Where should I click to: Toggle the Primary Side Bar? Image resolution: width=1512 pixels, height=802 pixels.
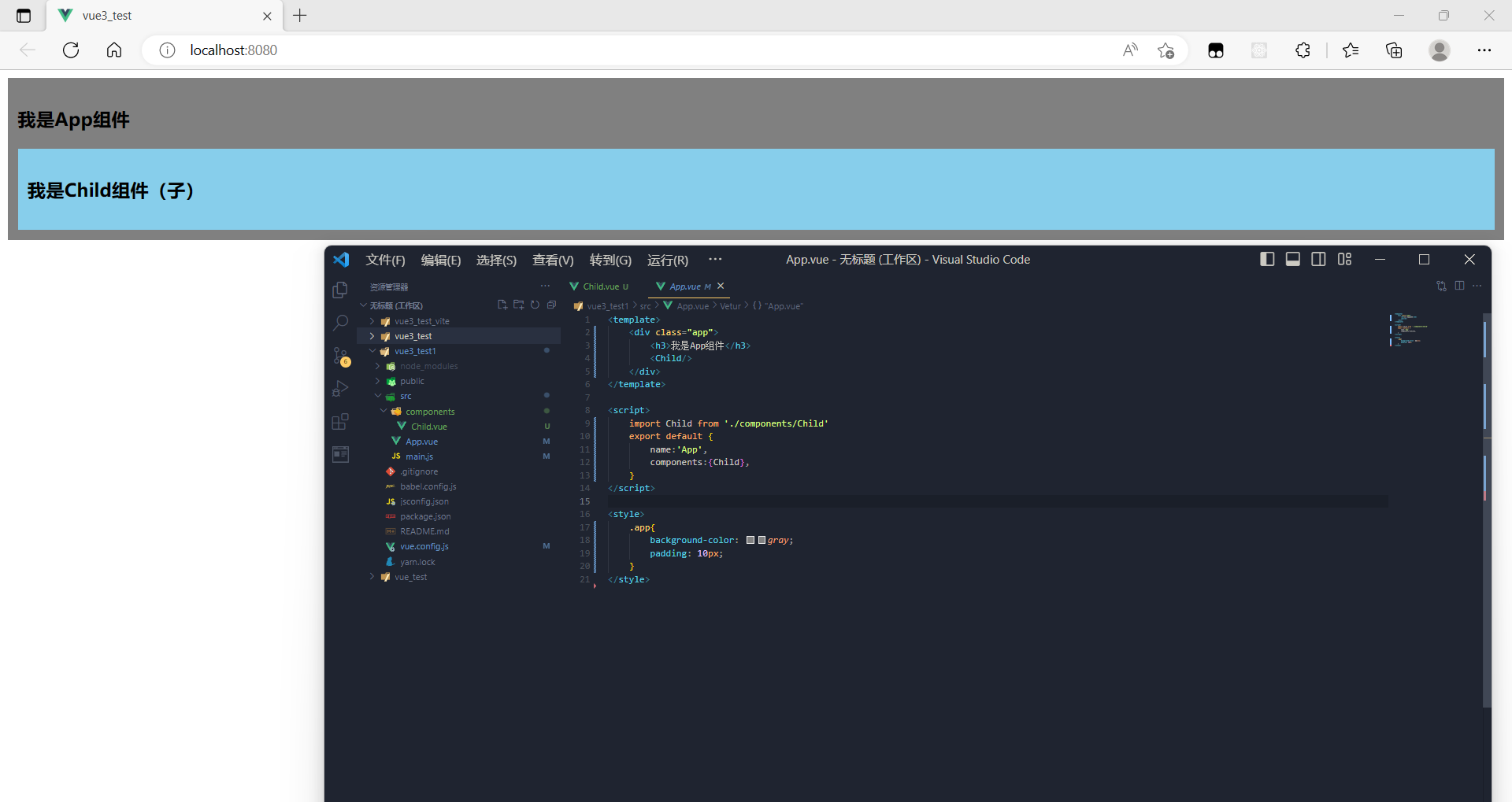click(1266, 259)
